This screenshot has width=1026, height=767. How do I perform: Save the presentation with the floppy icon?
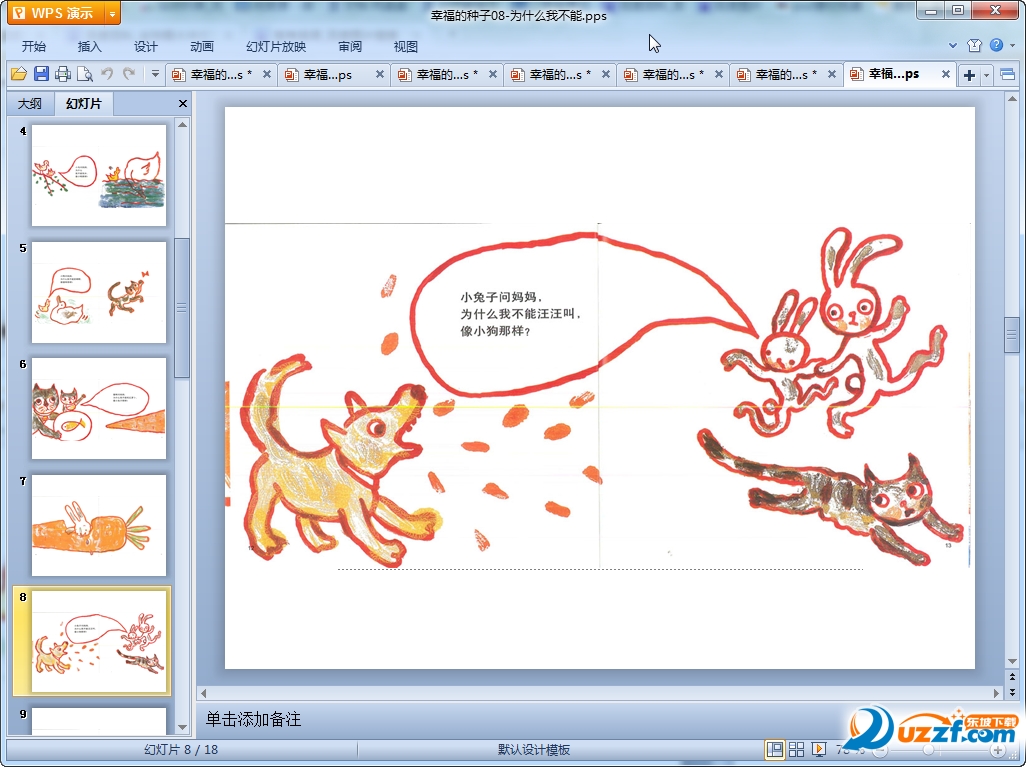coord(41,74)
